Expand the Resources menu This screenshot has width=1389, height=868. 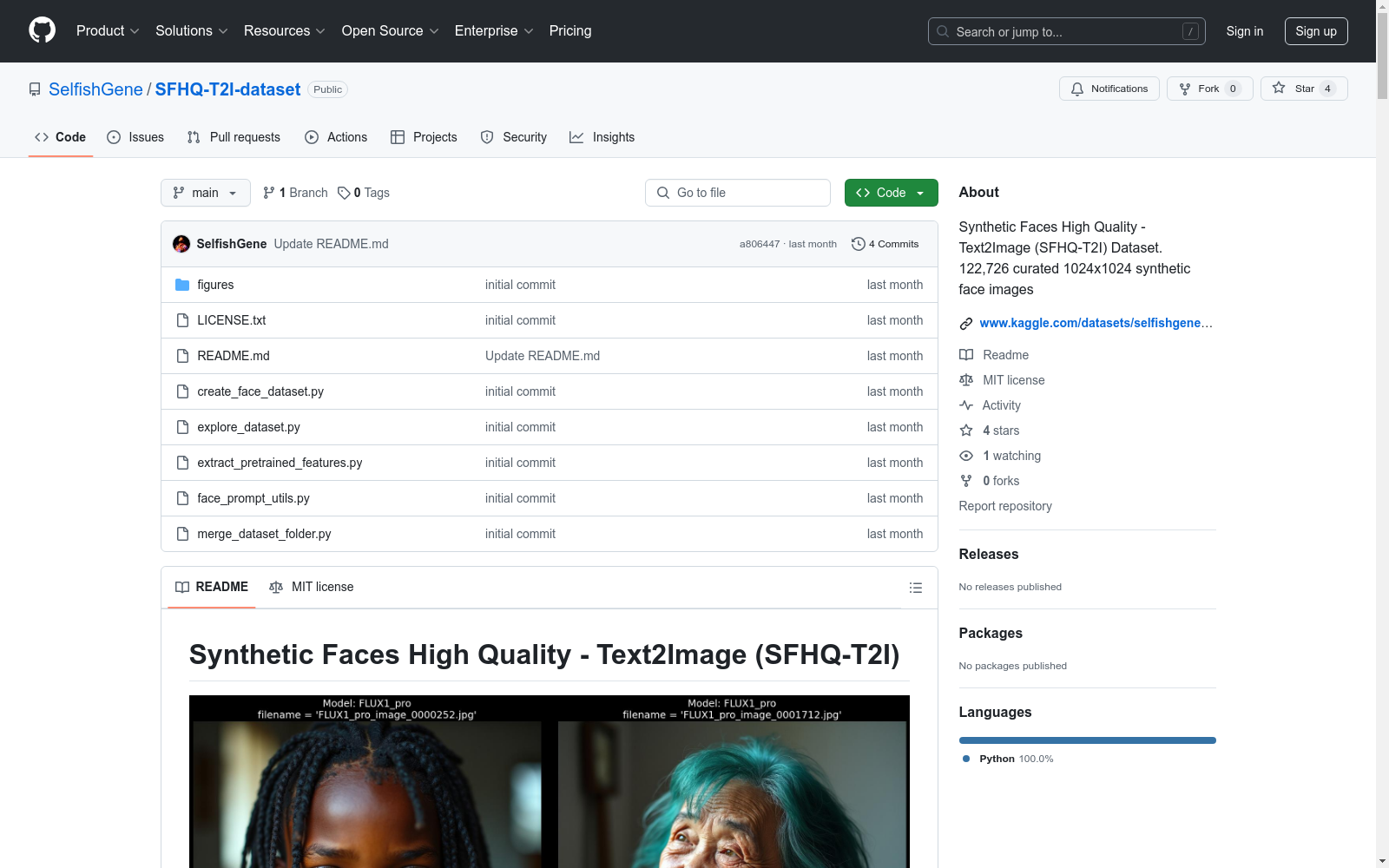(285, 30)
